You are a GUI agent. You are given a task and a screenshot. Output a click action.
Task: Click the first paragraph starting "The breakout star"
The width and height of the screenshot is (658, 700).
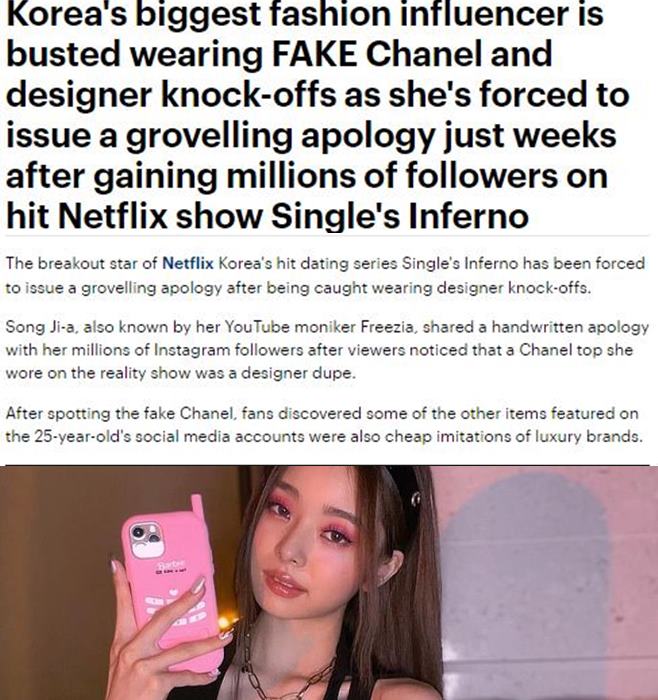point(325,275)
